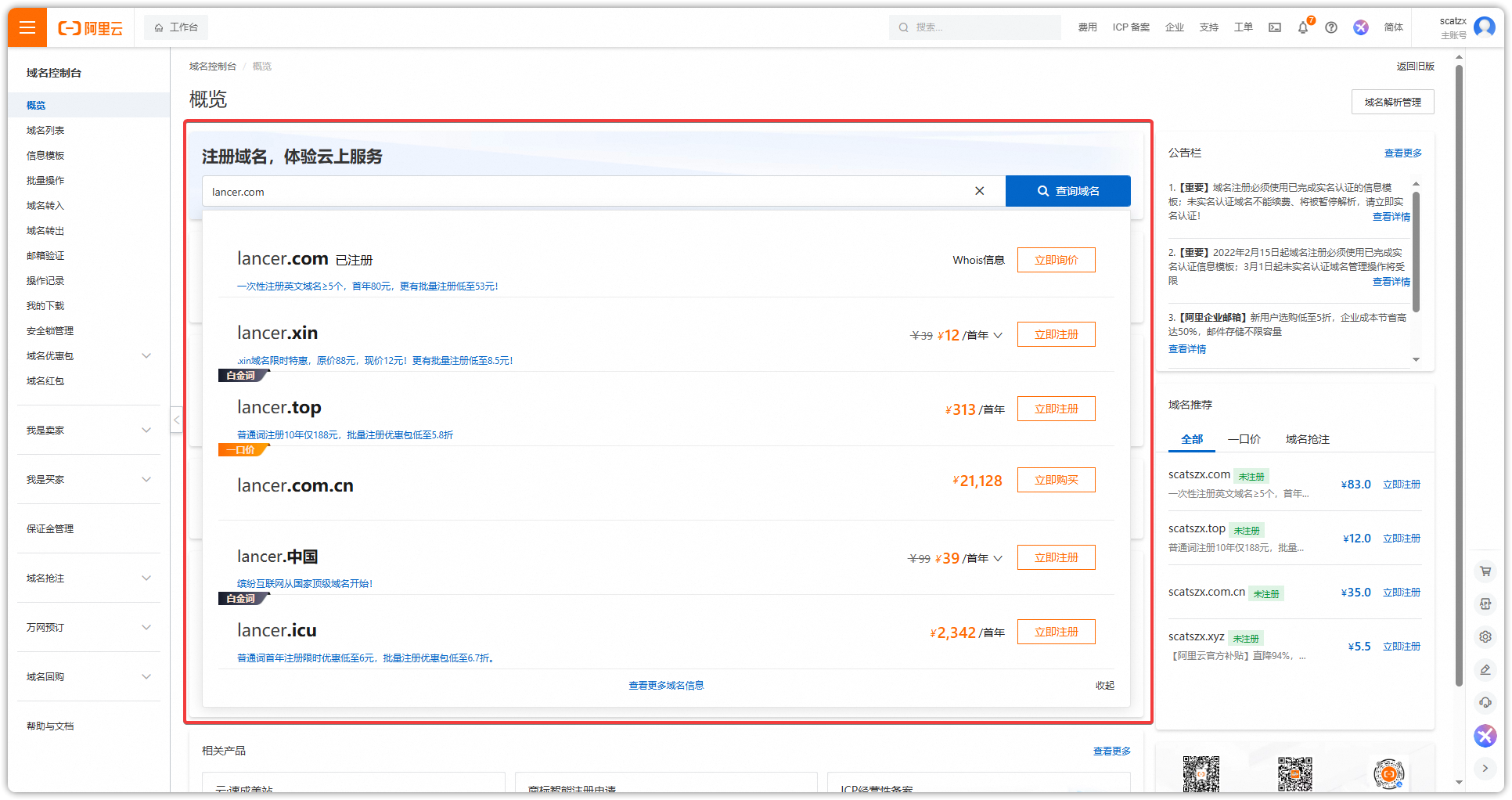Viewport: 1512px width, 800px height.
Task: Register scatszx.xyz via 立即注册
Action: point(1402,647)
